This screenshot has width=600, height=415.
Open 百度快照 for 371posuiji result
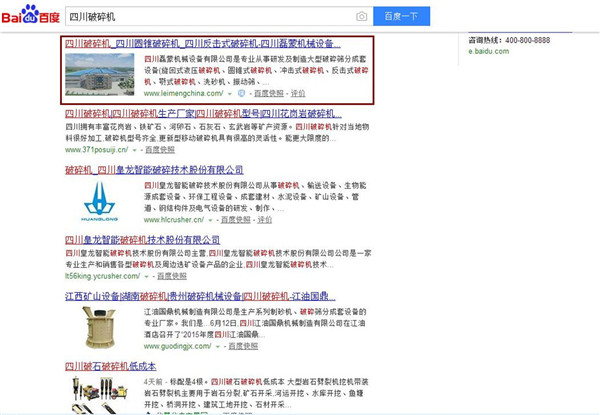(160, 150)
